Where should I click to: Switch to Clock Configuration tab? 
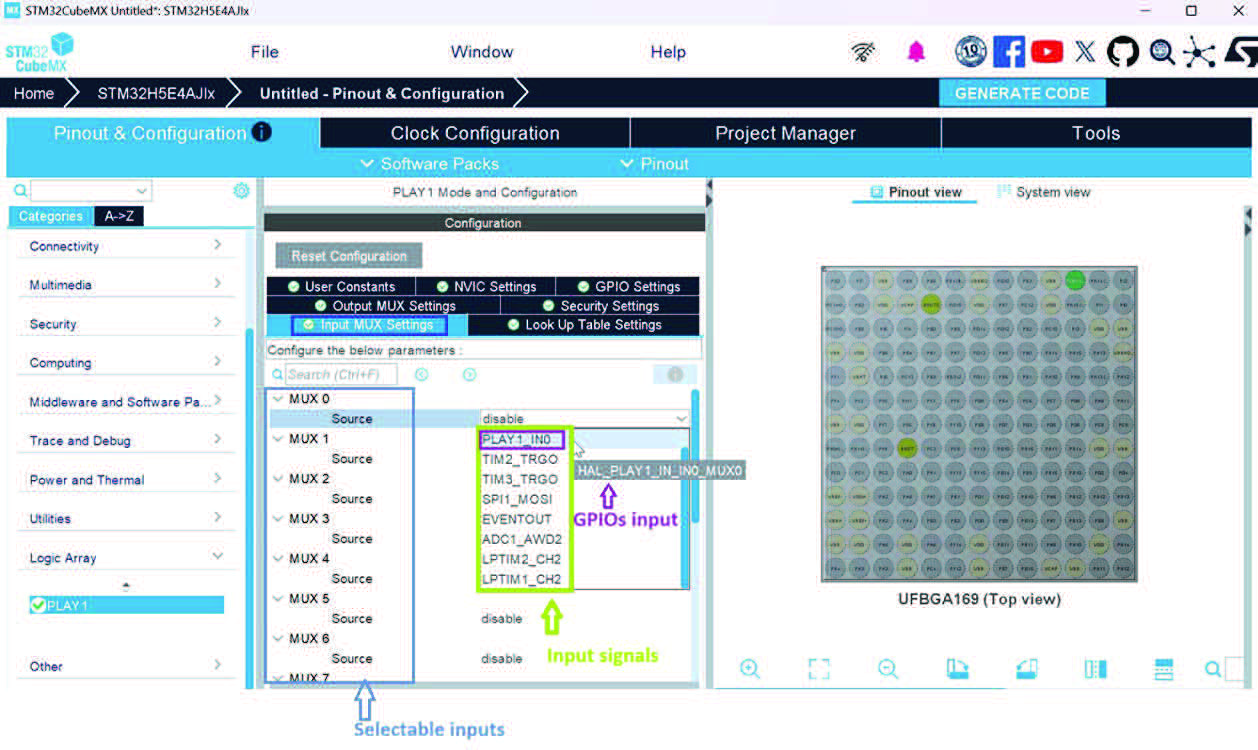click(475, 133)
